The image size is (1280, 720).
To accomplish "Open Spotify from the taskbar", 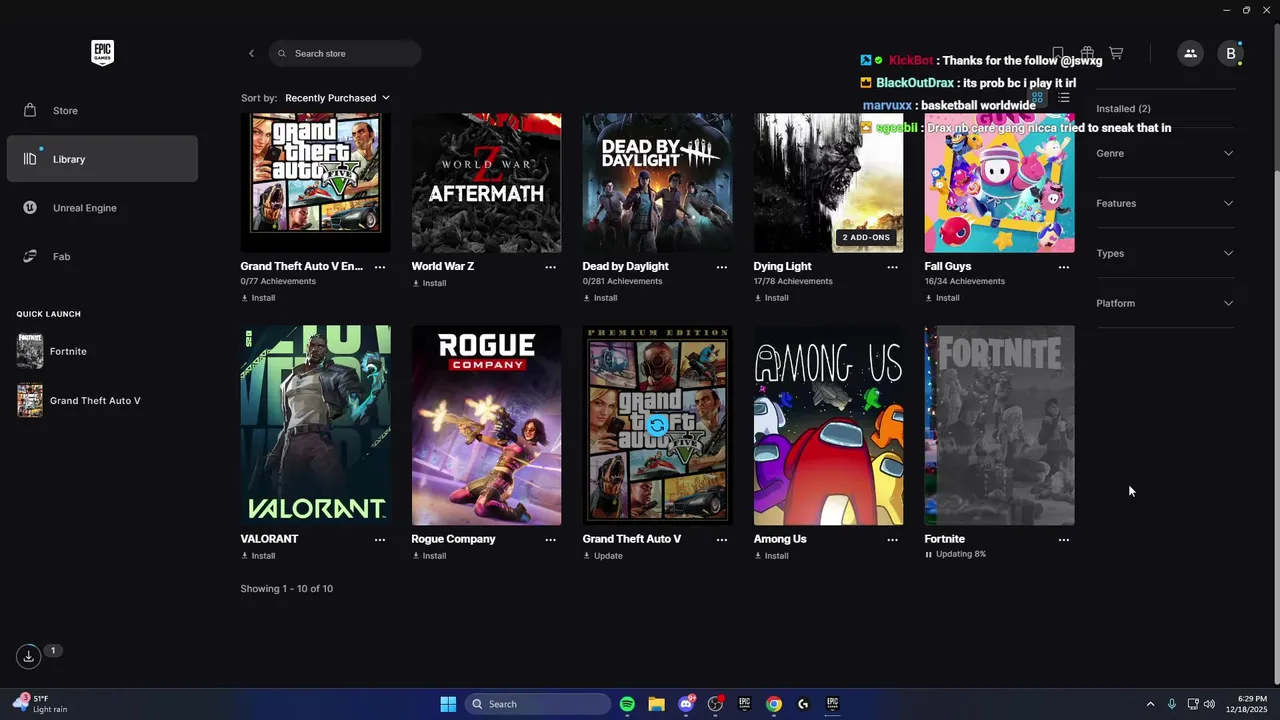I will [x=627, y=704].
